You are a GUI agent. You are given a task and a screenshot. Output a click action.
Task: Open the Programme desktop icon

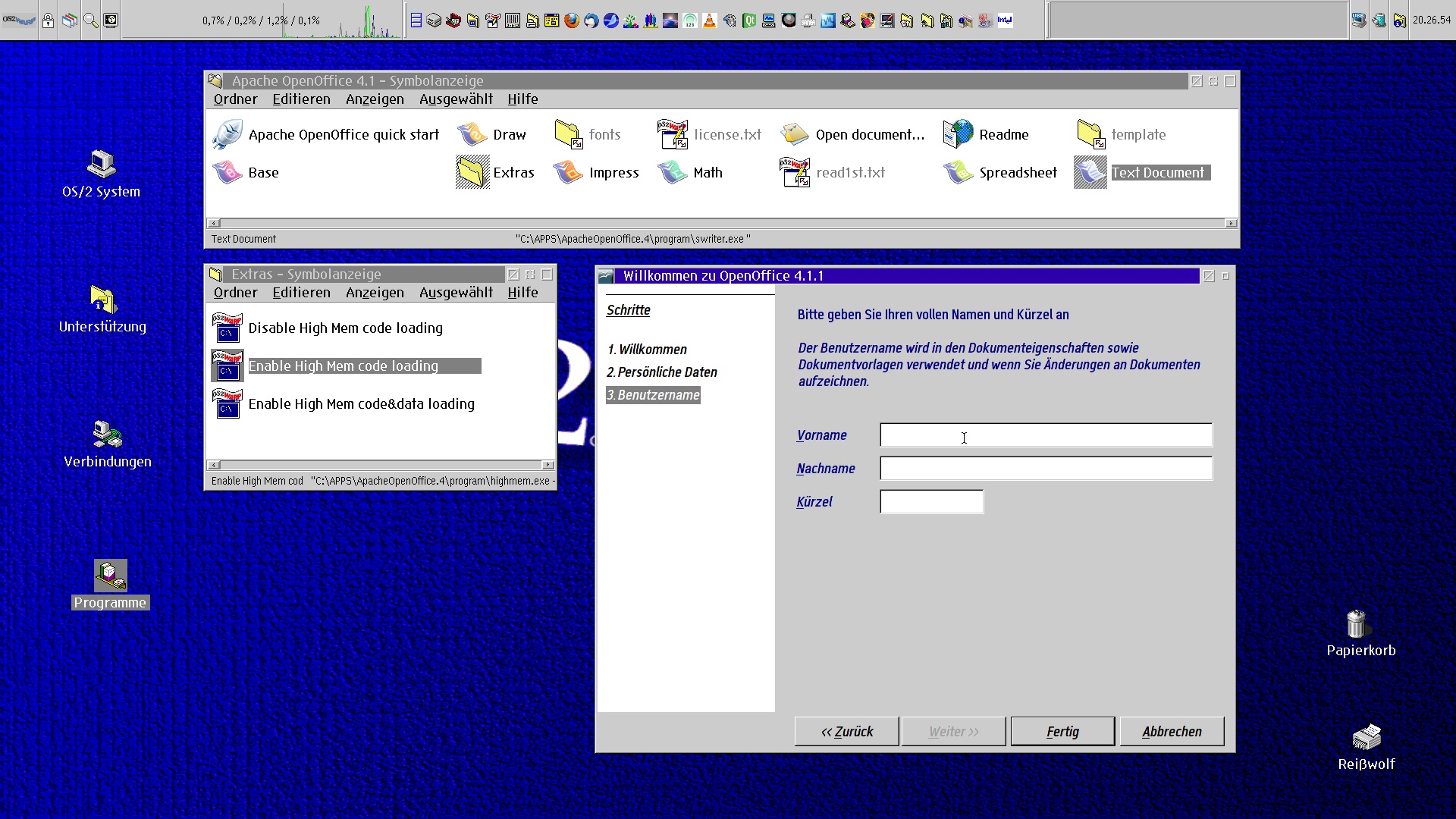click(111, 576)
